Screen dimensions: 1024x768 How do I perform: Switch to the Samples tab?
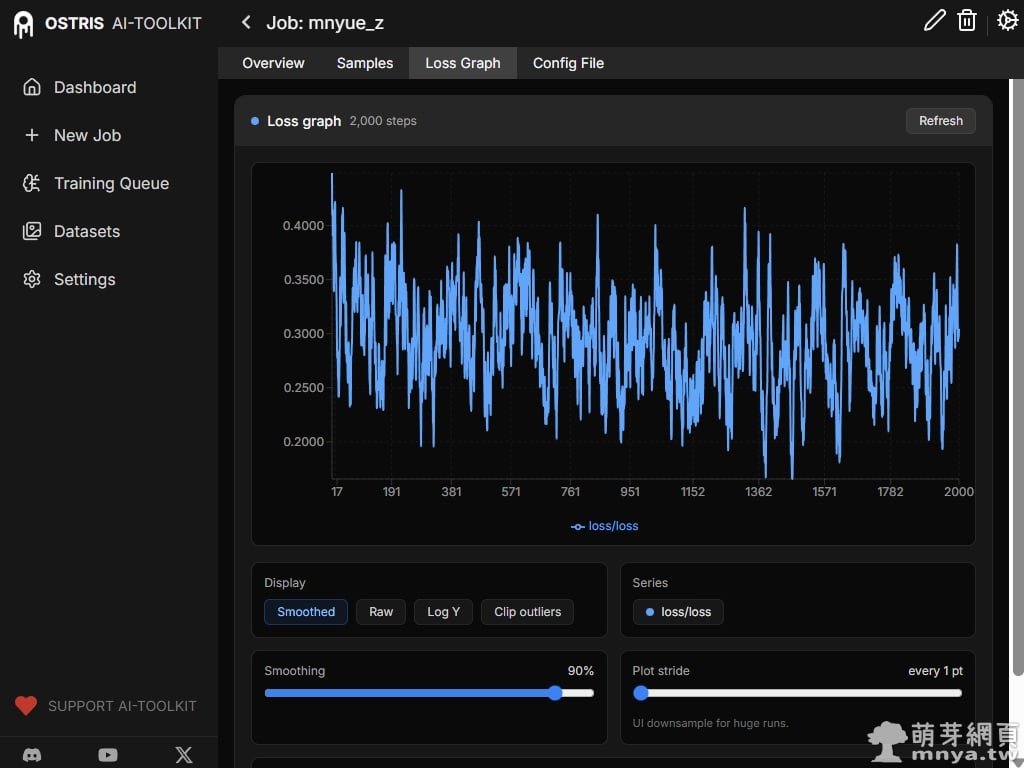point(365,63)
